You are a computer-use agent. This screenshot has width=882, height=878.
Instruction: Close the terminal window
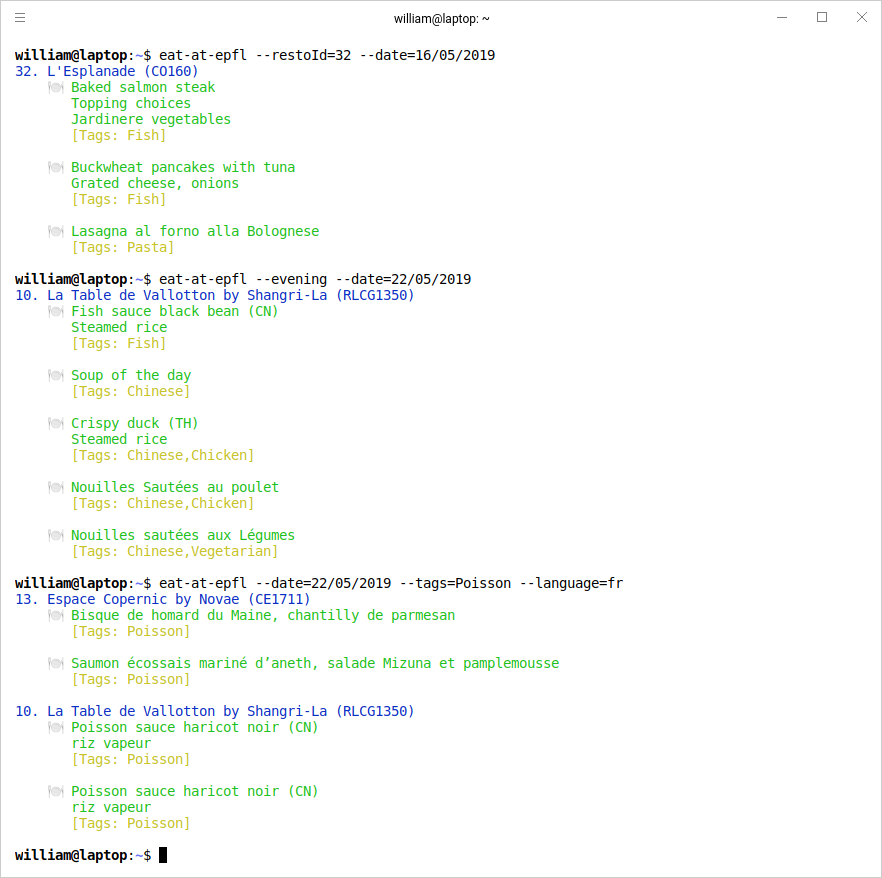point(862,18)
